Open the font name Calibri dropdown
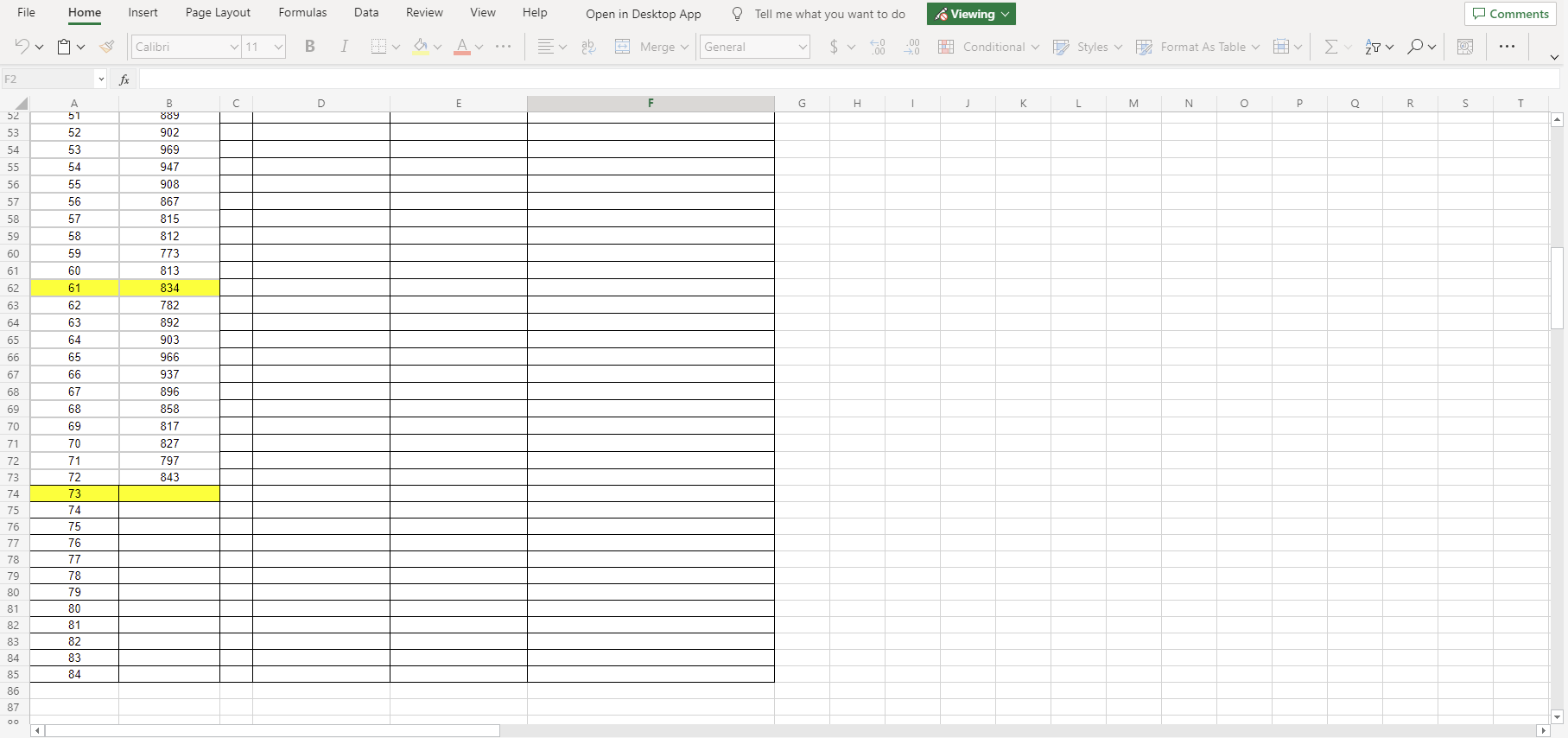 [x=186, y=47]
